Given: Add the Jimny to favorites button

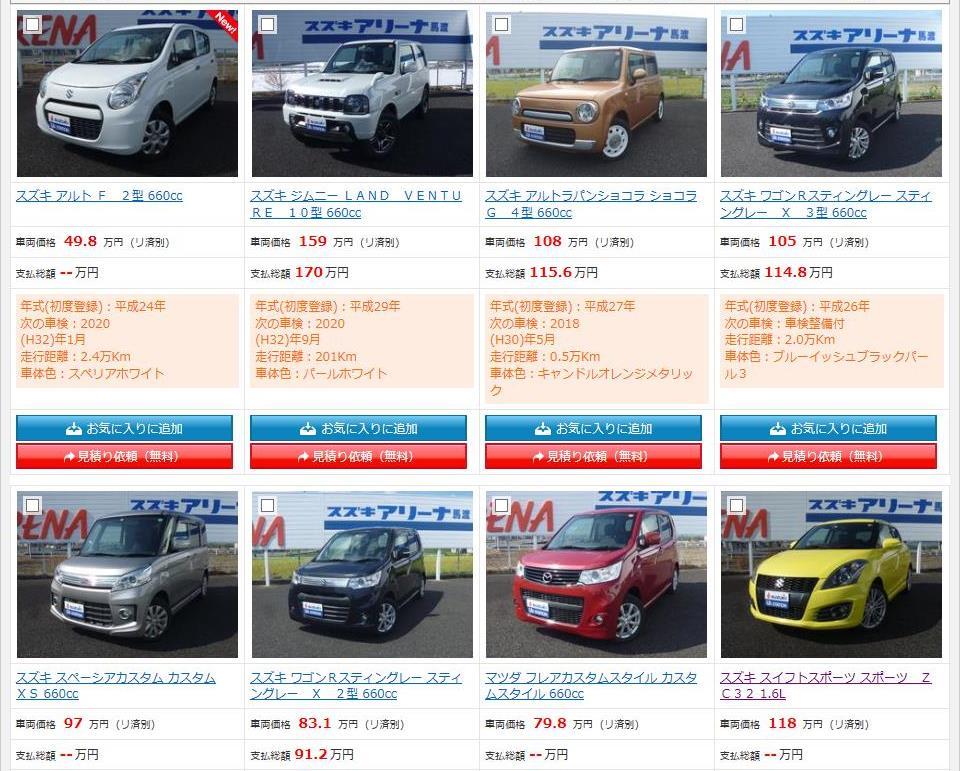Looking at the screenshot, I should pos(358,429).
